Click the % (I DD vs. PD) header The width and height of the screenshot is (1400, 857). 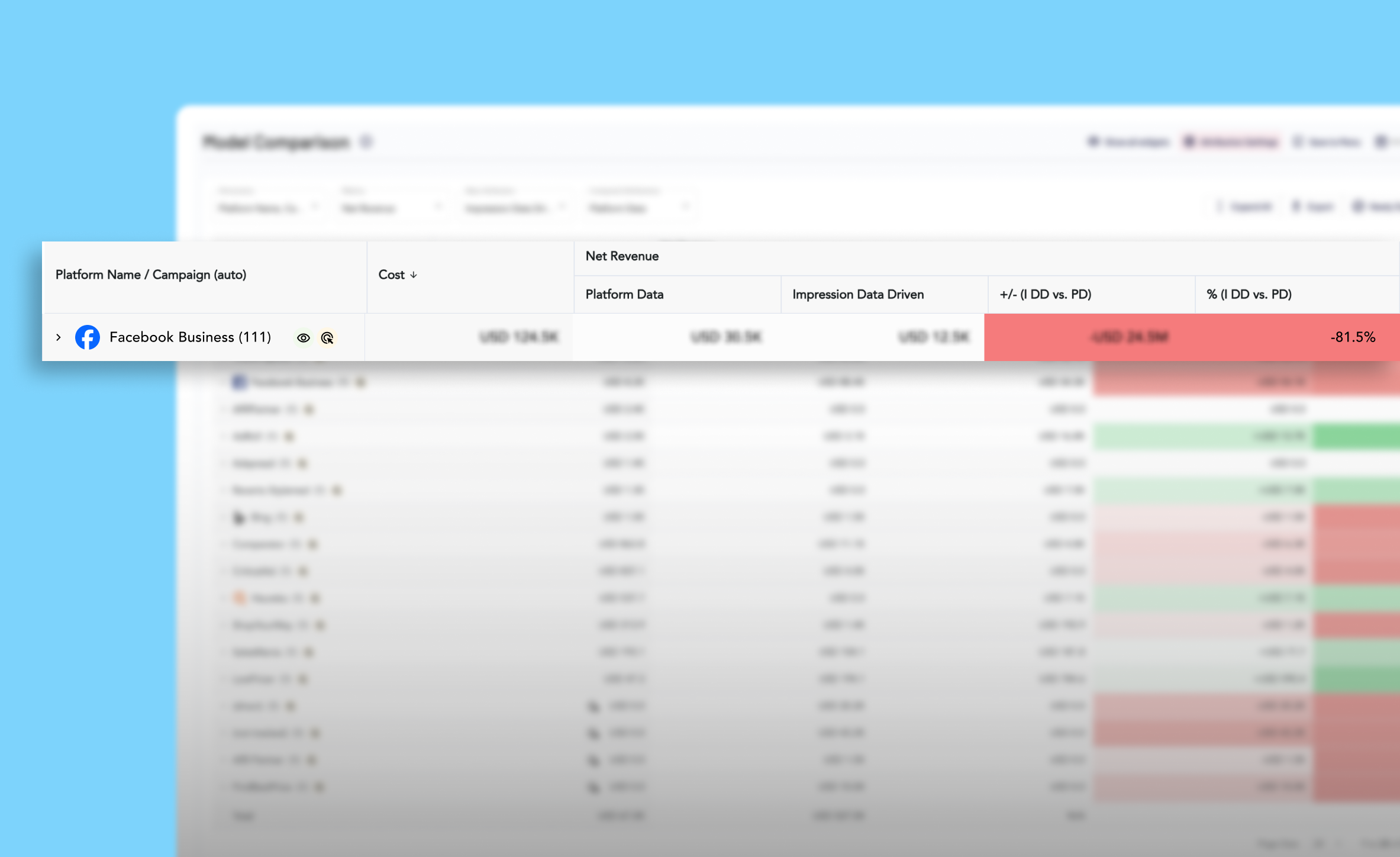1249,294
